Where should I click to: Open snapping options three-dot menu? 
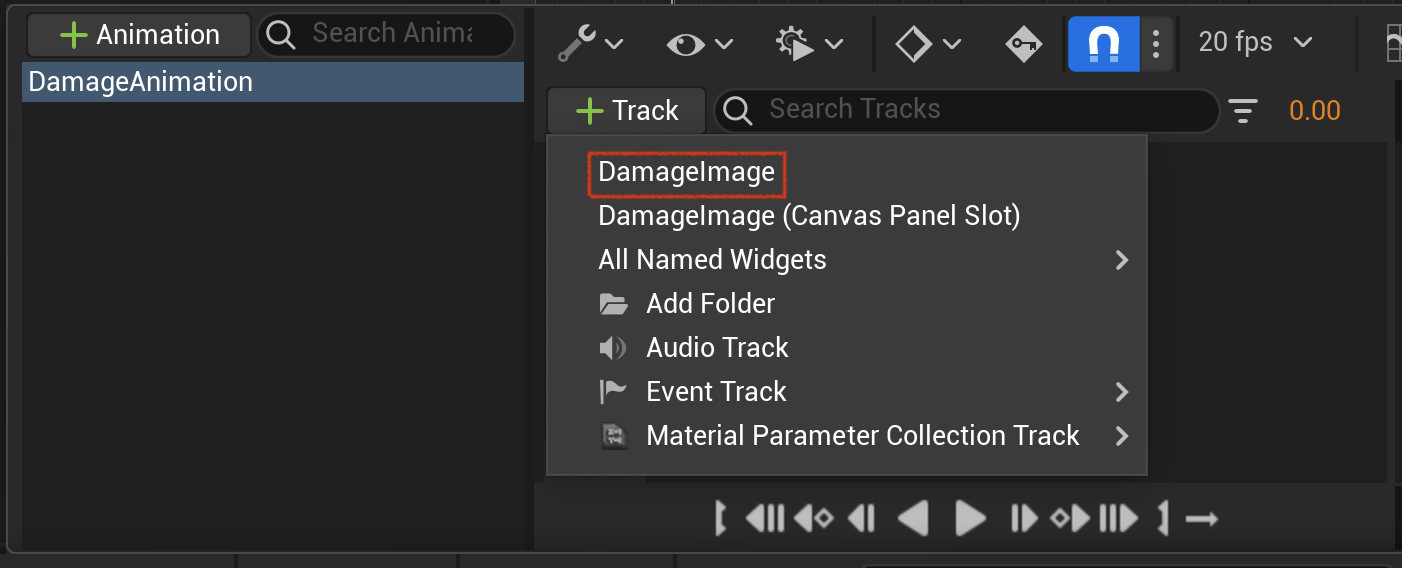click(x=1156, y=43)
